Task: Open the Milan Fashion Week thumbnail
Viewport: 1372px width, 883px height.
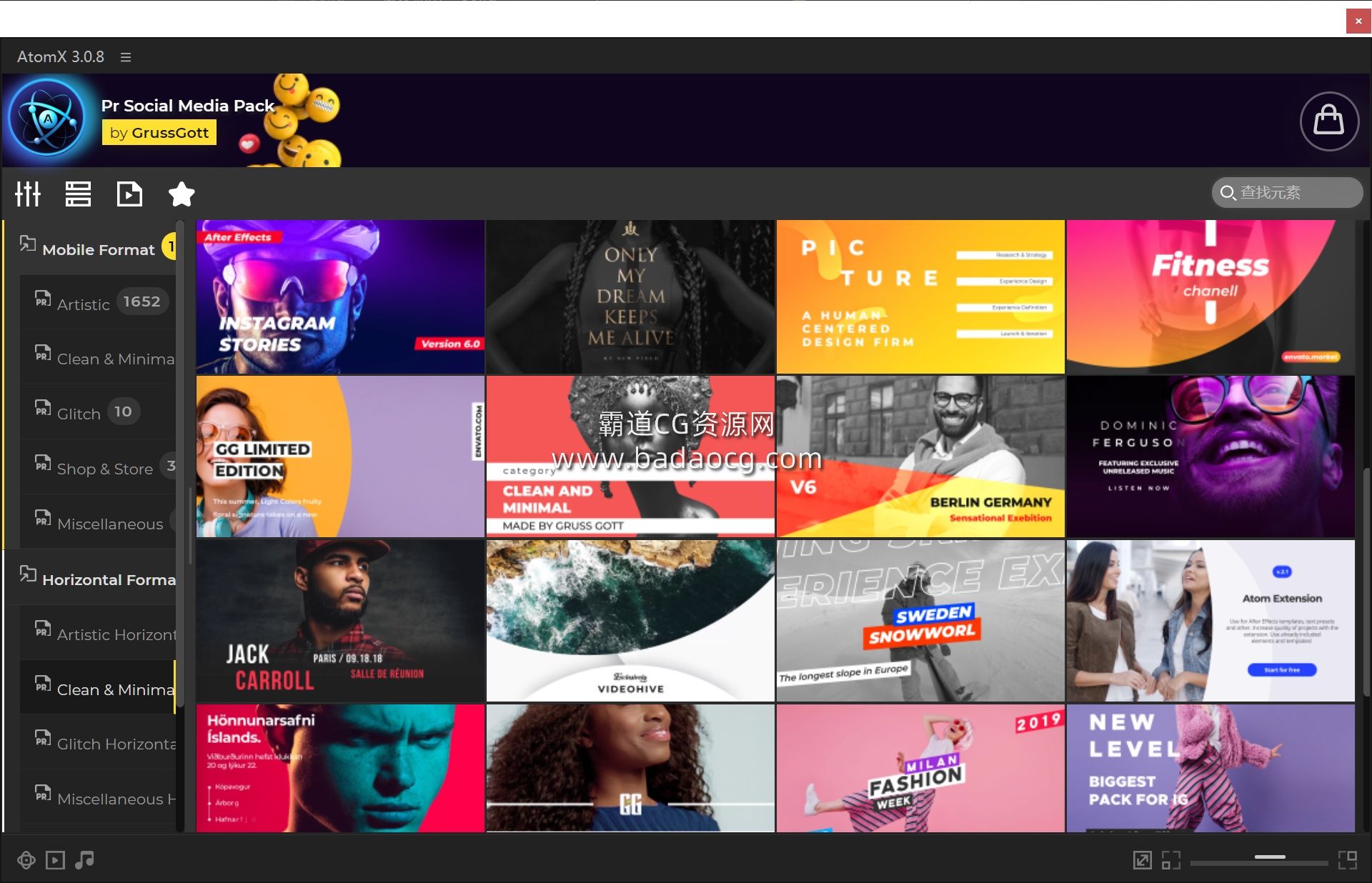Action: coord(920,768)
